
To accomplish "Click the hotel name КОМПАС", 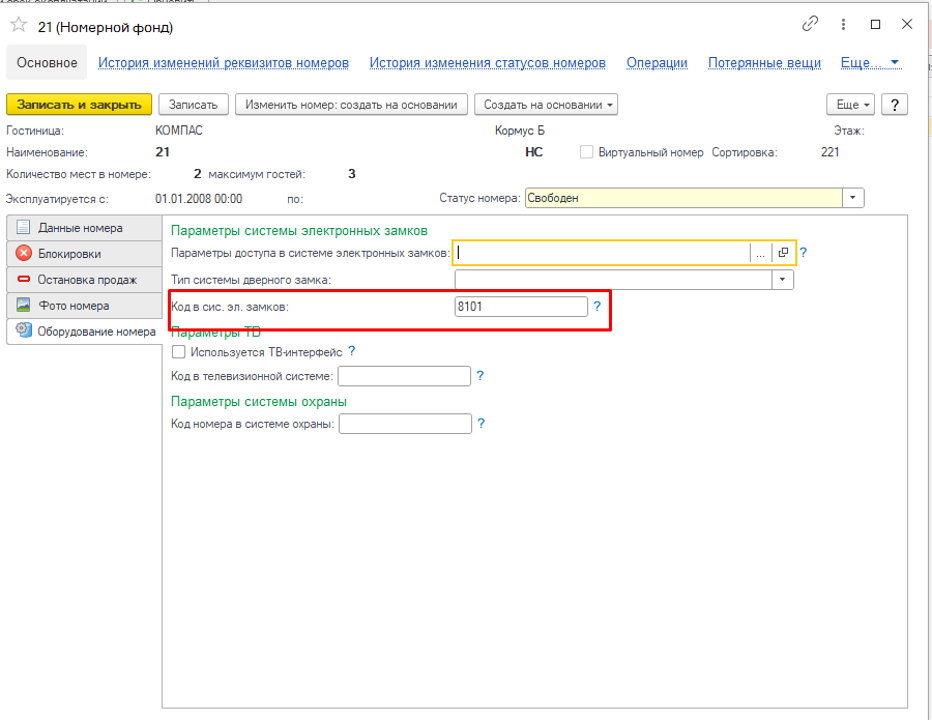I will point(179,130).
